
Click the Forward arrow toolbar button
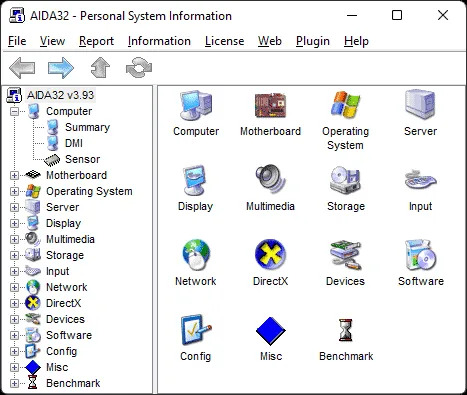(x=61, y=68)
